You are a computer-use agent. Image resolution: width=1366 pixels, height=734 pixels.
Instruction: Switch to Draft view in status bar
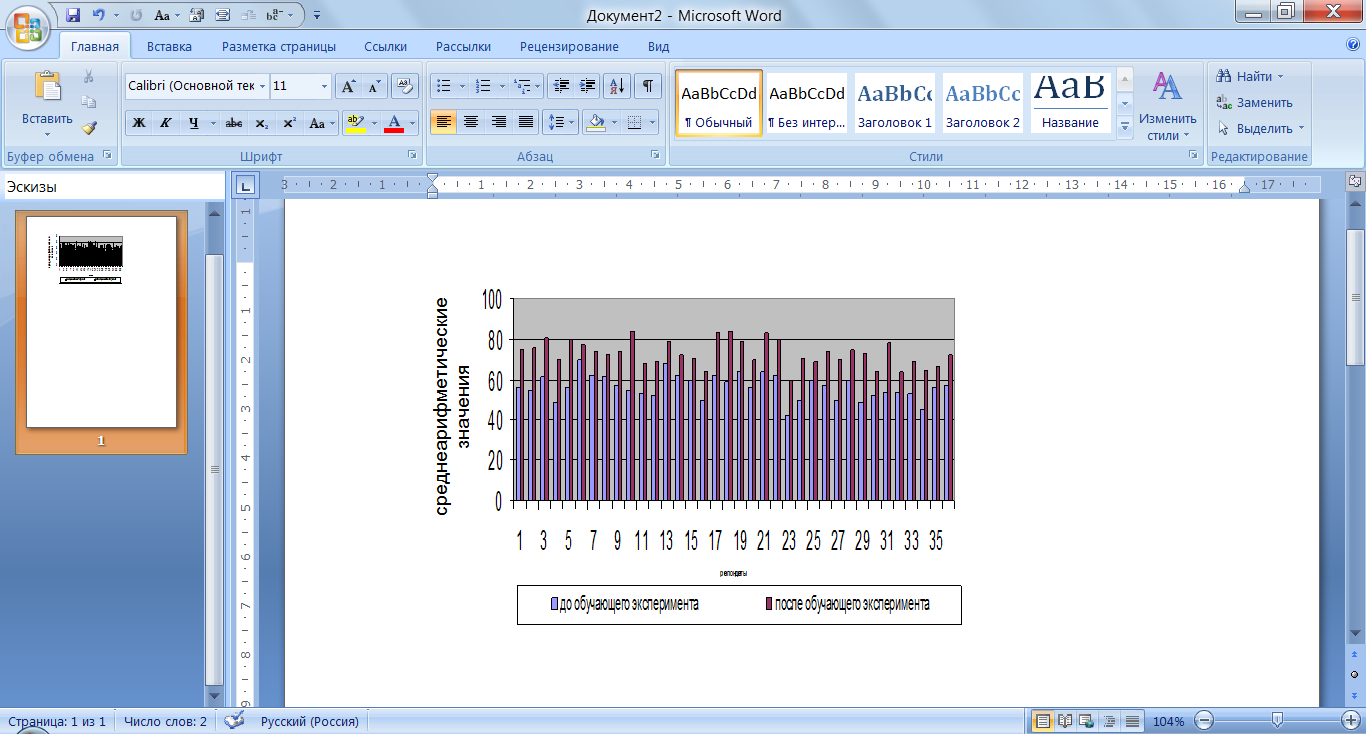click(x=1132, y=721)
